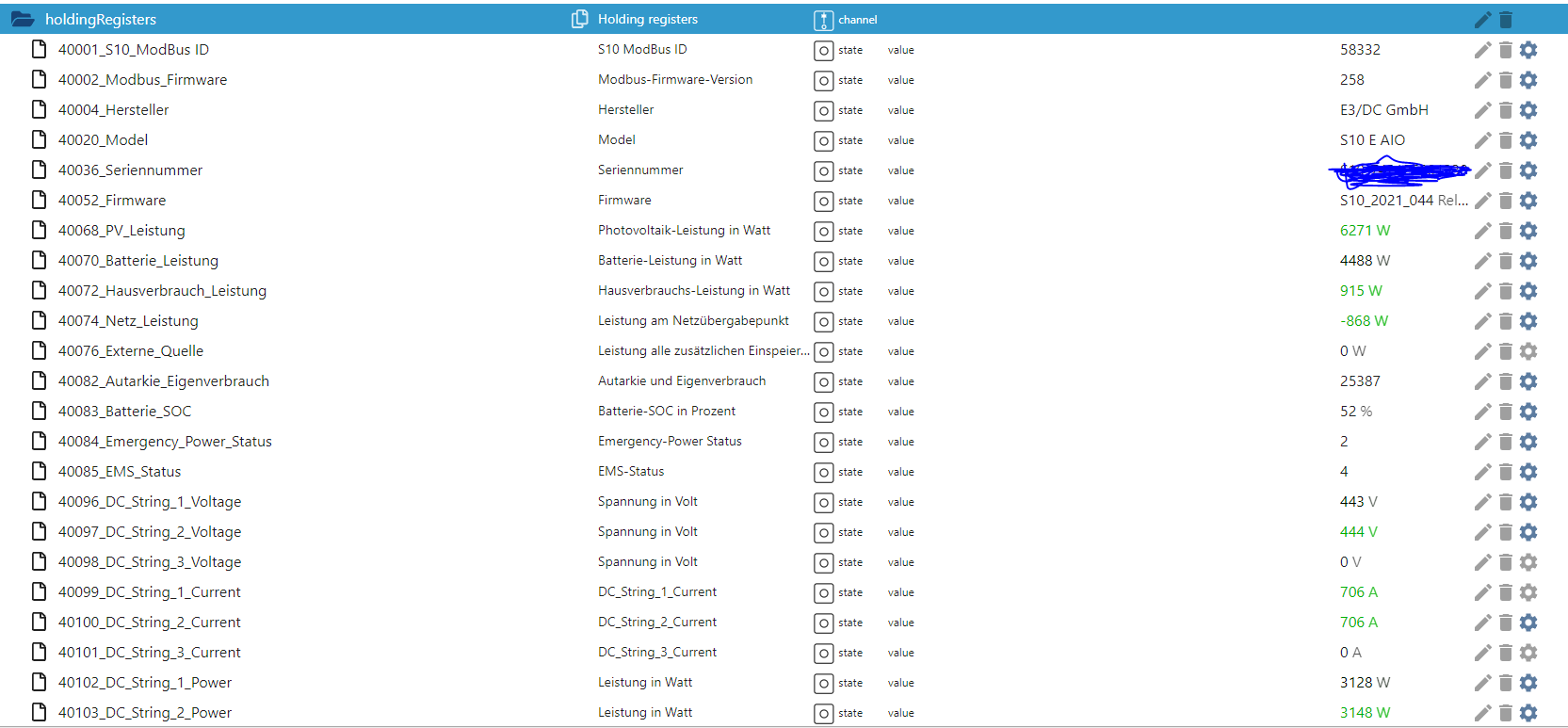Click the Emergency-Power Status description
The image size is (1568, 728).
pos(670,442)
